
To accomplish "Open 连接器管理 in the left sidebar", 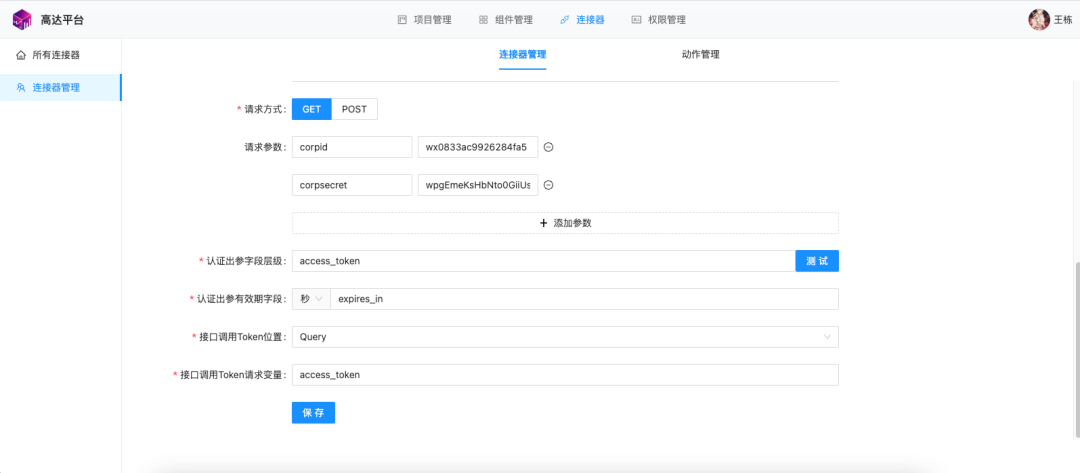I will pyautogui.click(x=61, y=87).
